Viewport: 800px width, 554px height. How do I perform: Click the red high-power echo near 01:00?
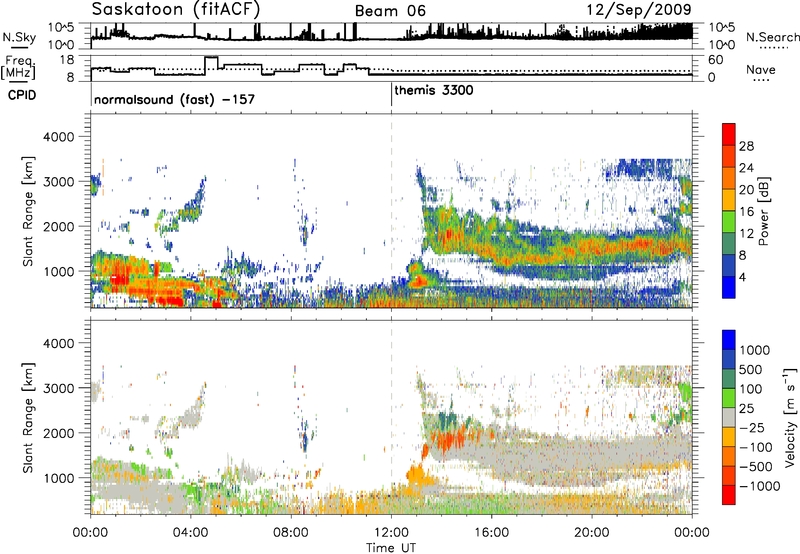(x=119, y=279)
